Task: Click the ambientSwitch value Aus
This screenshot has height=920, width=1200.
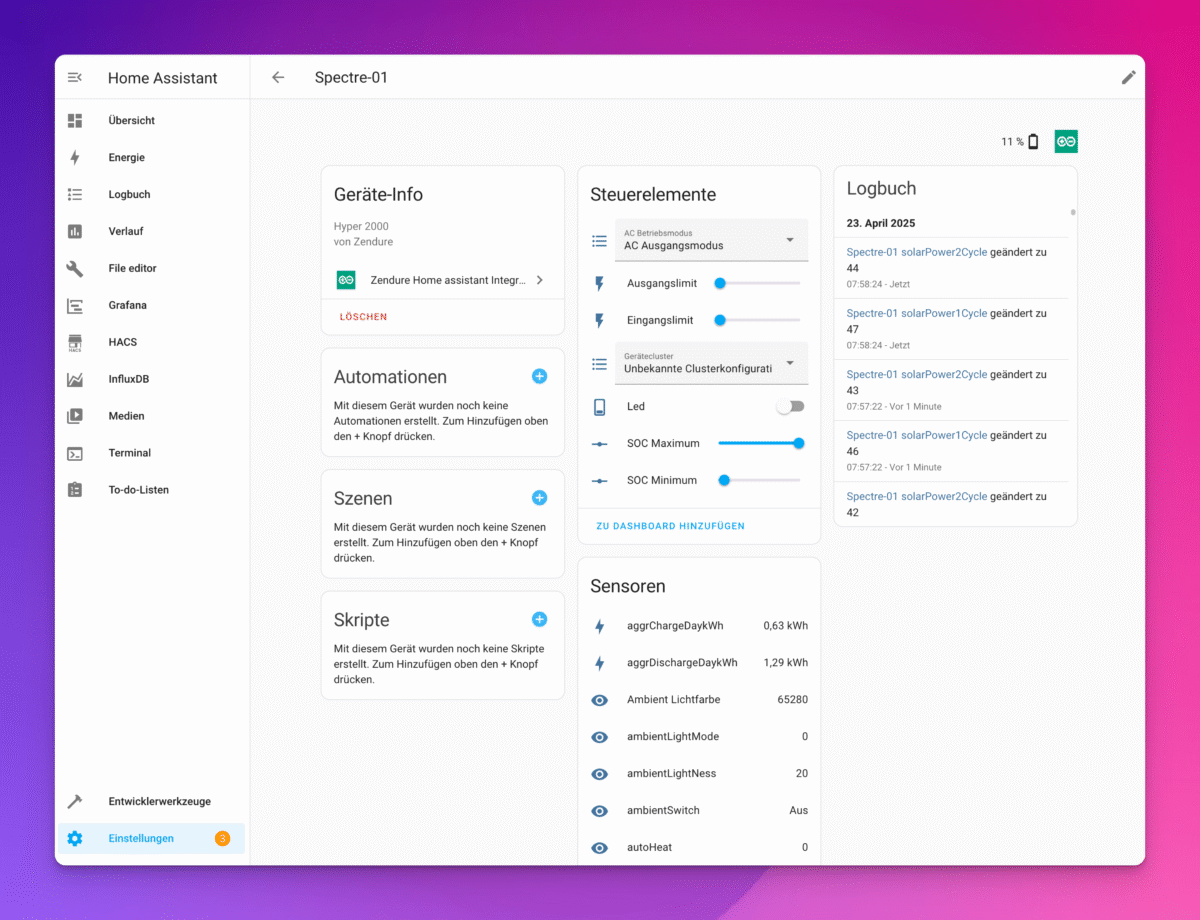Action: pos(798,811)
